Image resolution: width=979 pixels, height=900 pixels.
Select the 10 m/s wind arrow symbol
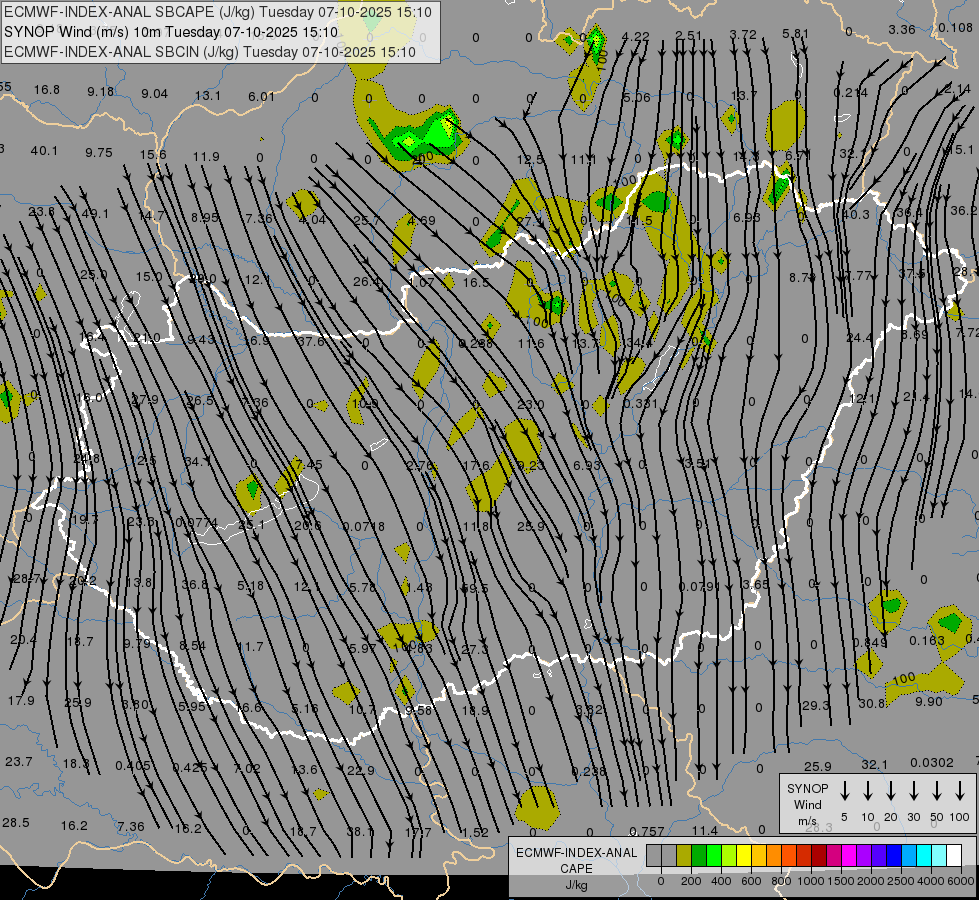pyautogui.click(x=868, y=791)
